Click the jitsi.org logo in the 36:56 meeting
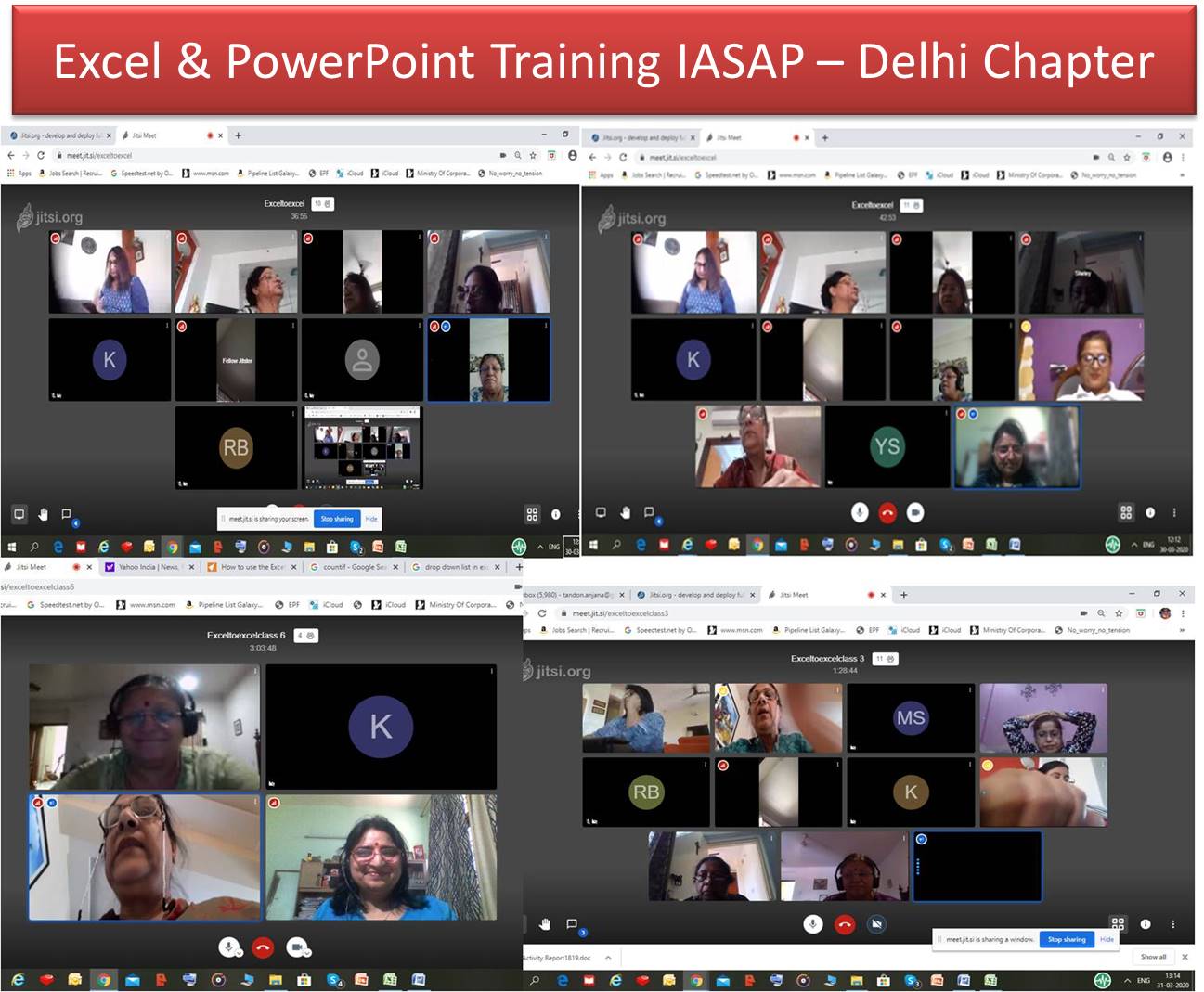The width and height of the screenshot is (1204, 992). point(50,216)
